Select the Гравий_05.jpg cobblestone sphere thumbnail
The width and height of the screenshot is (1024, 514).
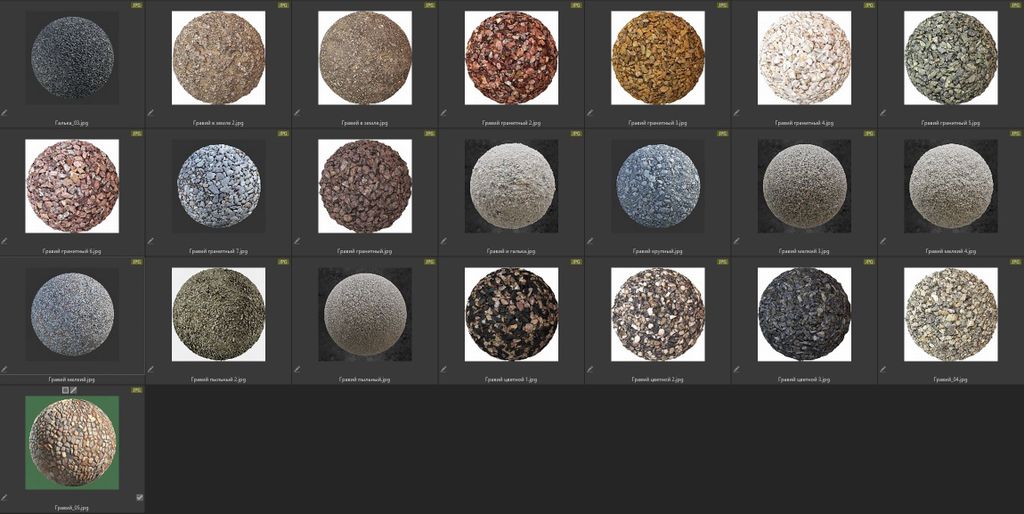coord(71,443)
